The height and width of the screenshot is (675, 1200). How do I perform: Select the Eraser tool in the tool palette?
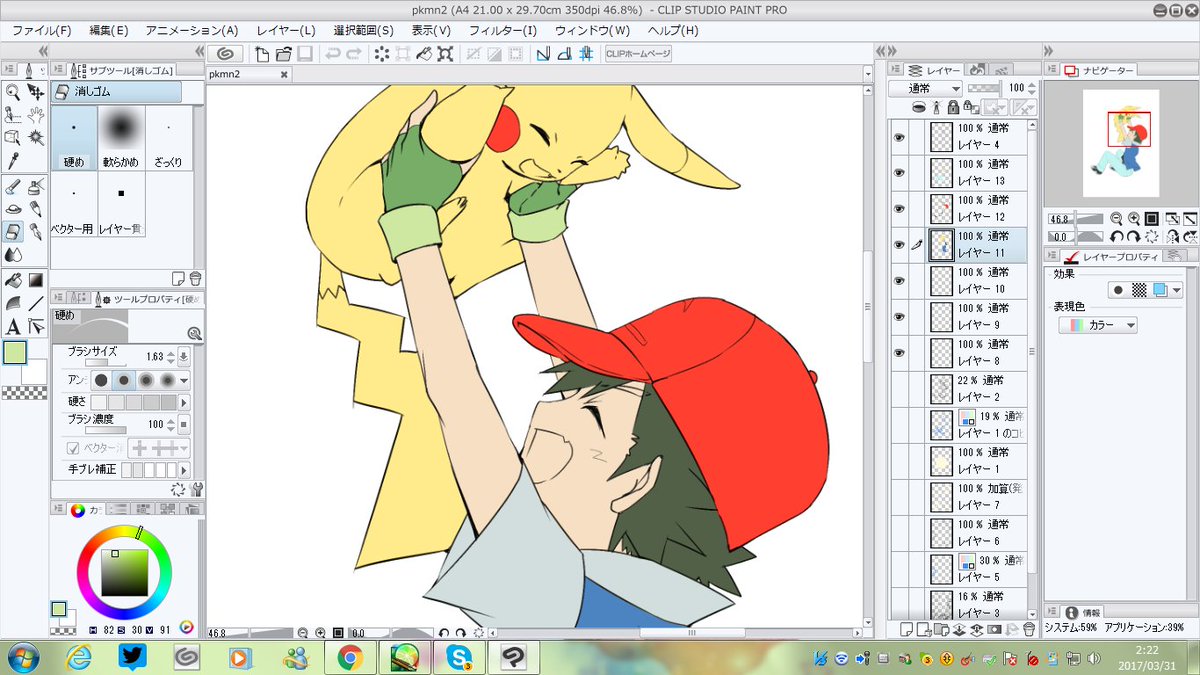(13, 232)
